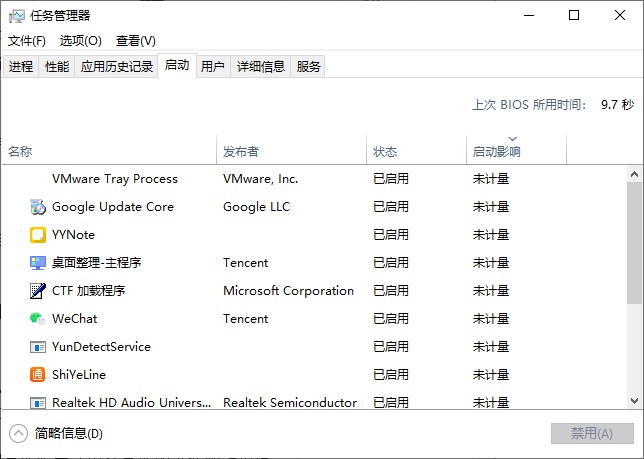Click the Realtek HD Audio icon

[x=38, y=403]
